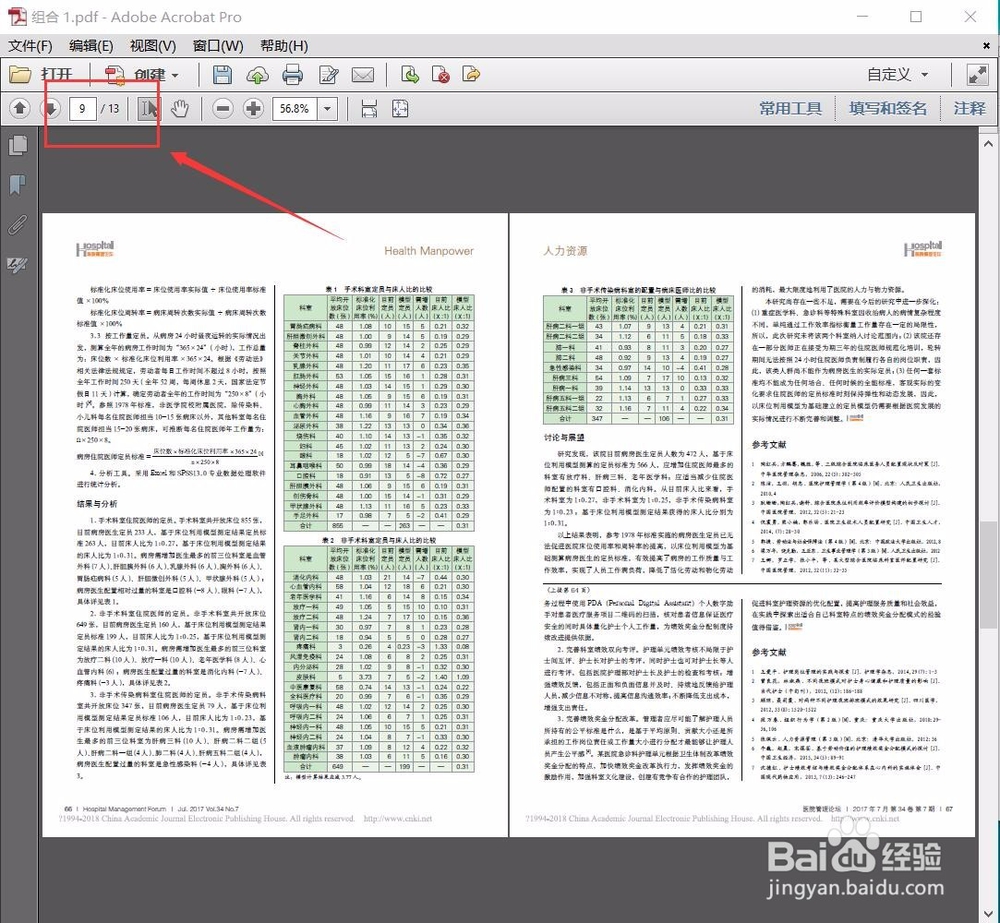This screenshot has height=923, width=1000.
Task: Show signatures side panel
Action: pyautogui.click(x=17, y=264)
